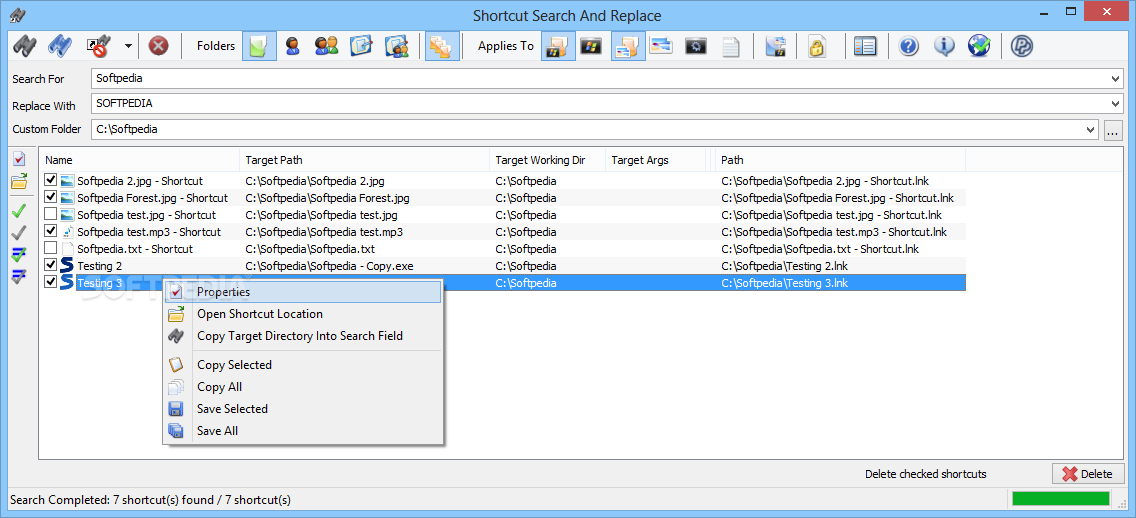This screenshot has height=518, width=1136.
Task: Click the desktop with users folder icon
Action: pos(397,46)
